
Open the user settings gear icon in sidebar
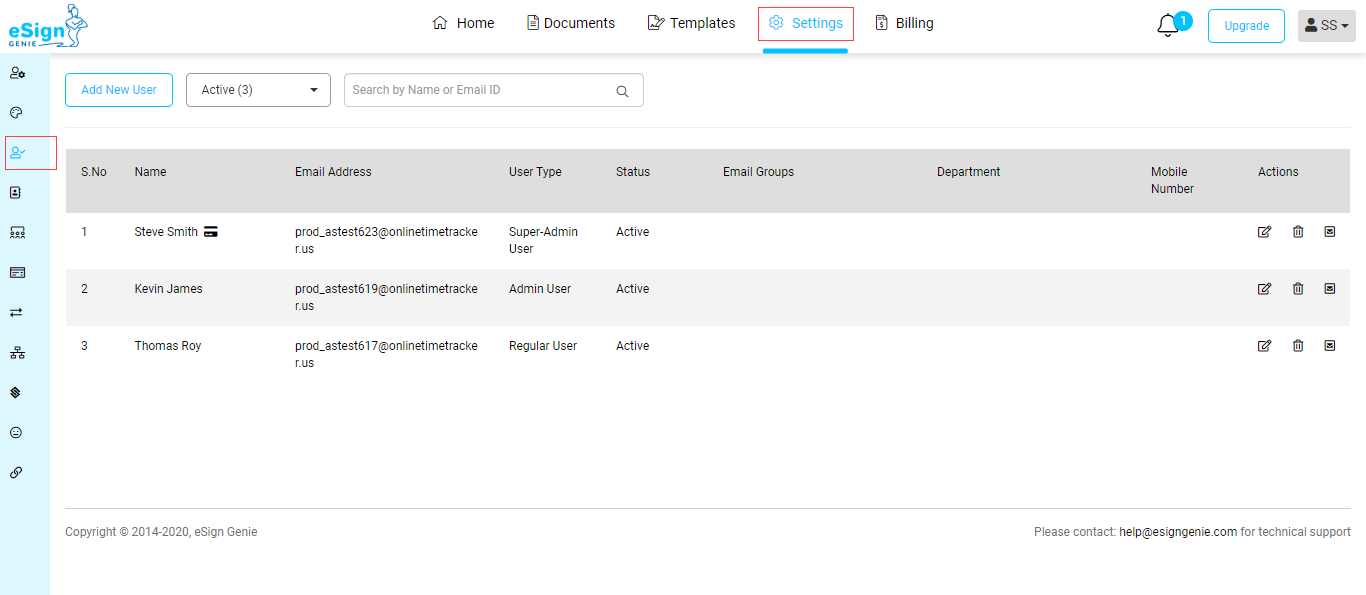(x=17, y=73)
